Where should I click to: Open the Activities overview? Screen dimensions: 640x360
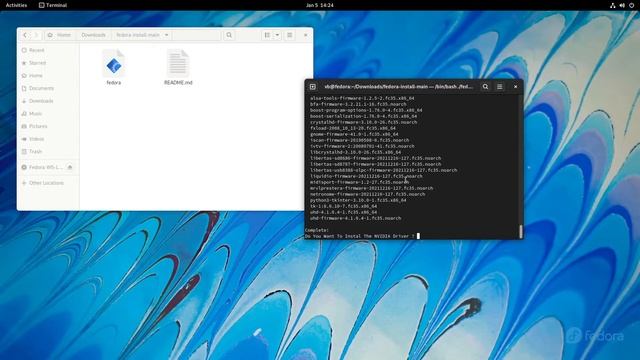coord(16,5)
